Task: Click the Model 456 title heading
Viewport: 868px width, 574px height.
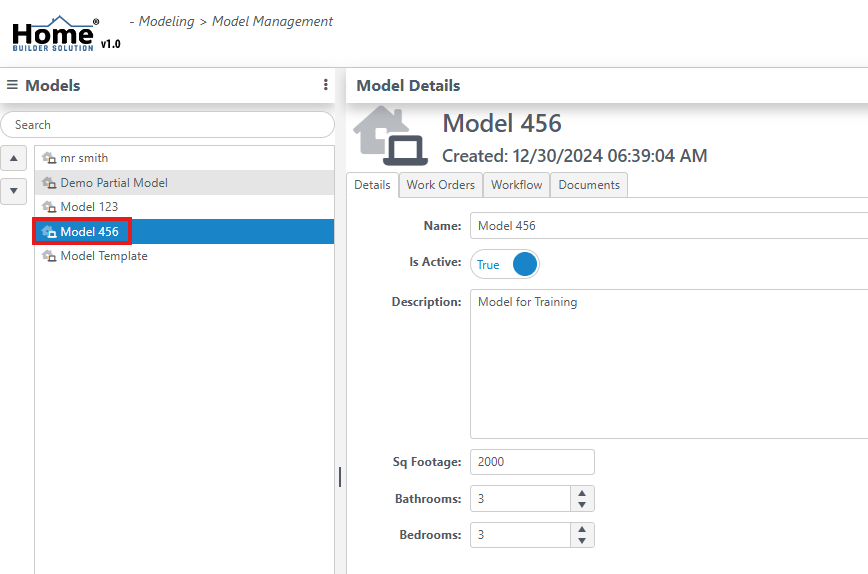Action: 502,123
